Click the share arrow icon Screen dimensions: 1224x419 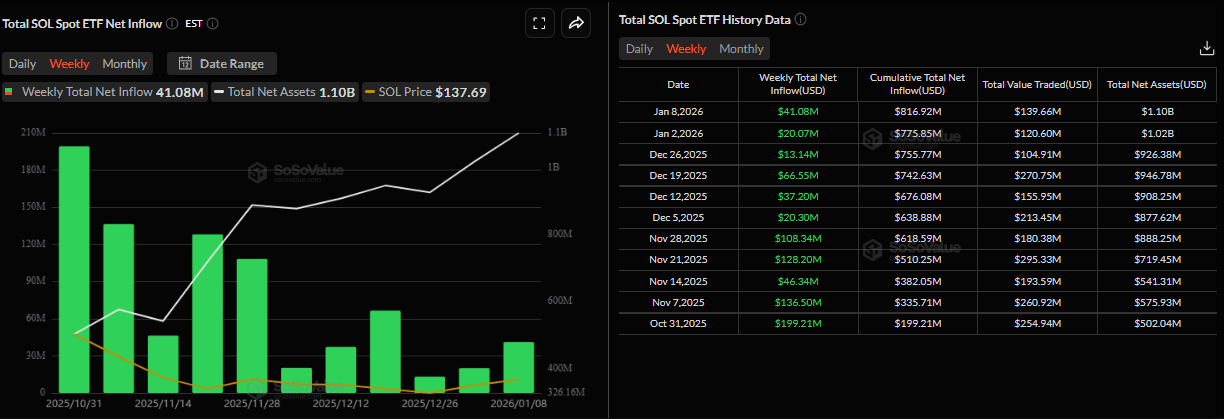click(576, 23)
